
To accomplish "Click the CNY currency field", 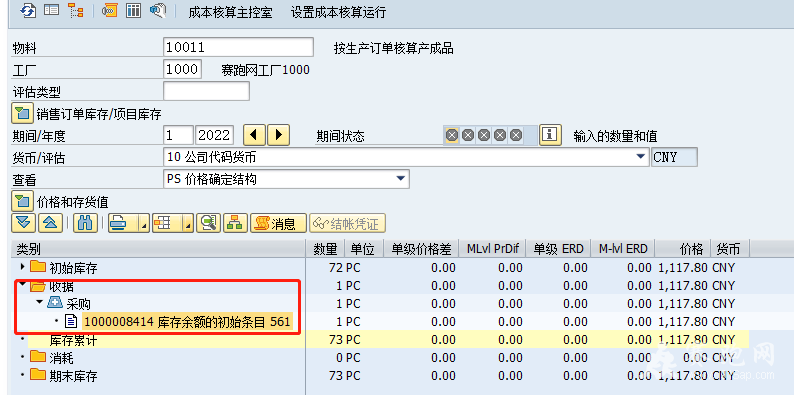I will pos(674,157).
